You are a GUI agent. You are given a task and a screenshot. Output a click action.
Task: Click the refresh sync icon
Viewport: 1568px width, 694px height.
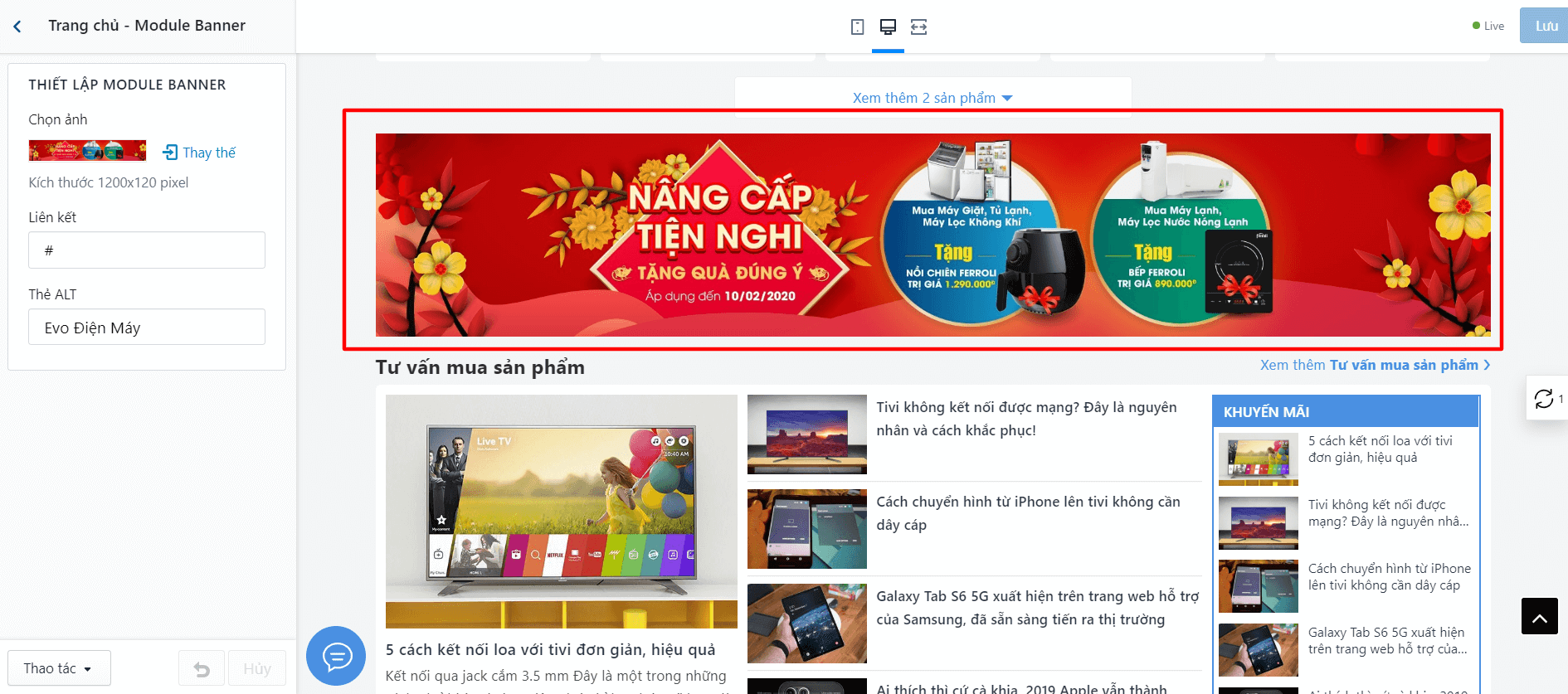pyautogui.click(x=1543, y=399)
